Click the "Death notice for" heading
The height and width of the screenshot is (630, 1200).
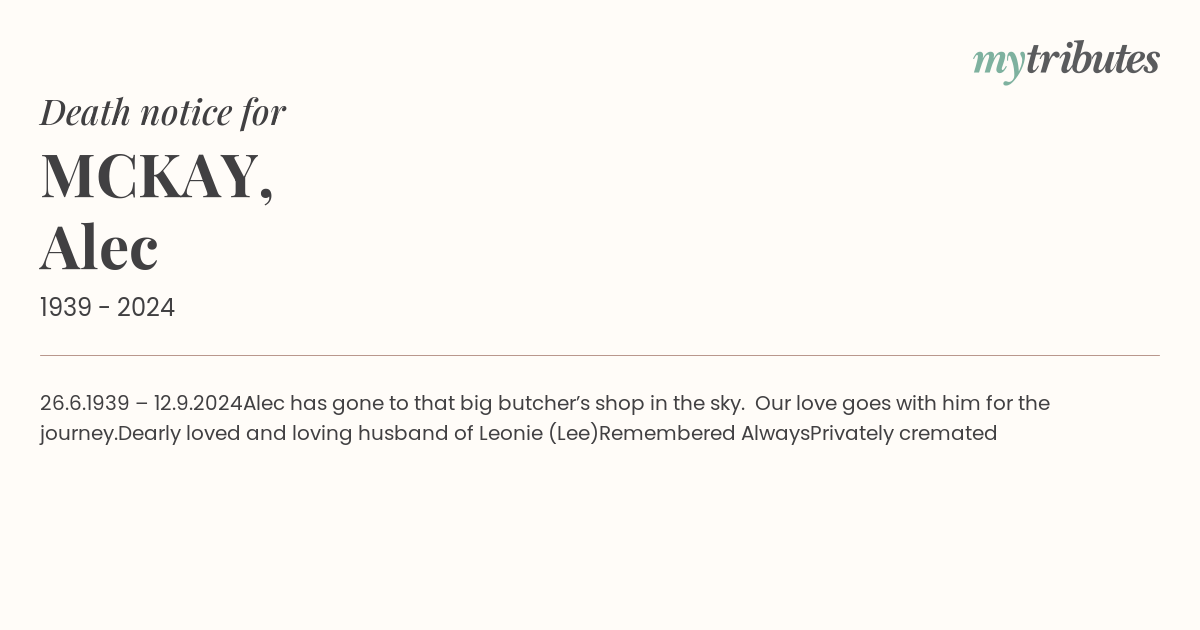163,112
